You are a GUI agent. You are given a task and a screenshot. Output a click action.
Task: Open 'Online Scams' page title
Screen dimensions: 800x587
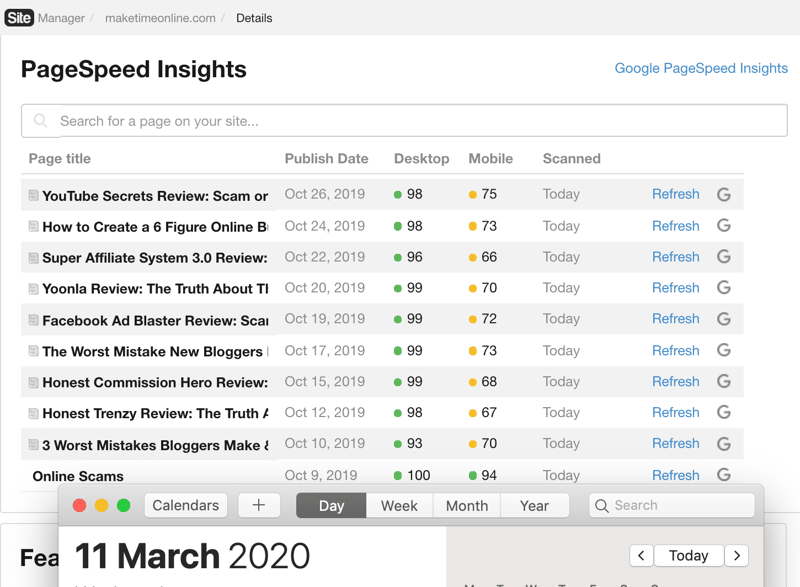(x=78, y=476)
